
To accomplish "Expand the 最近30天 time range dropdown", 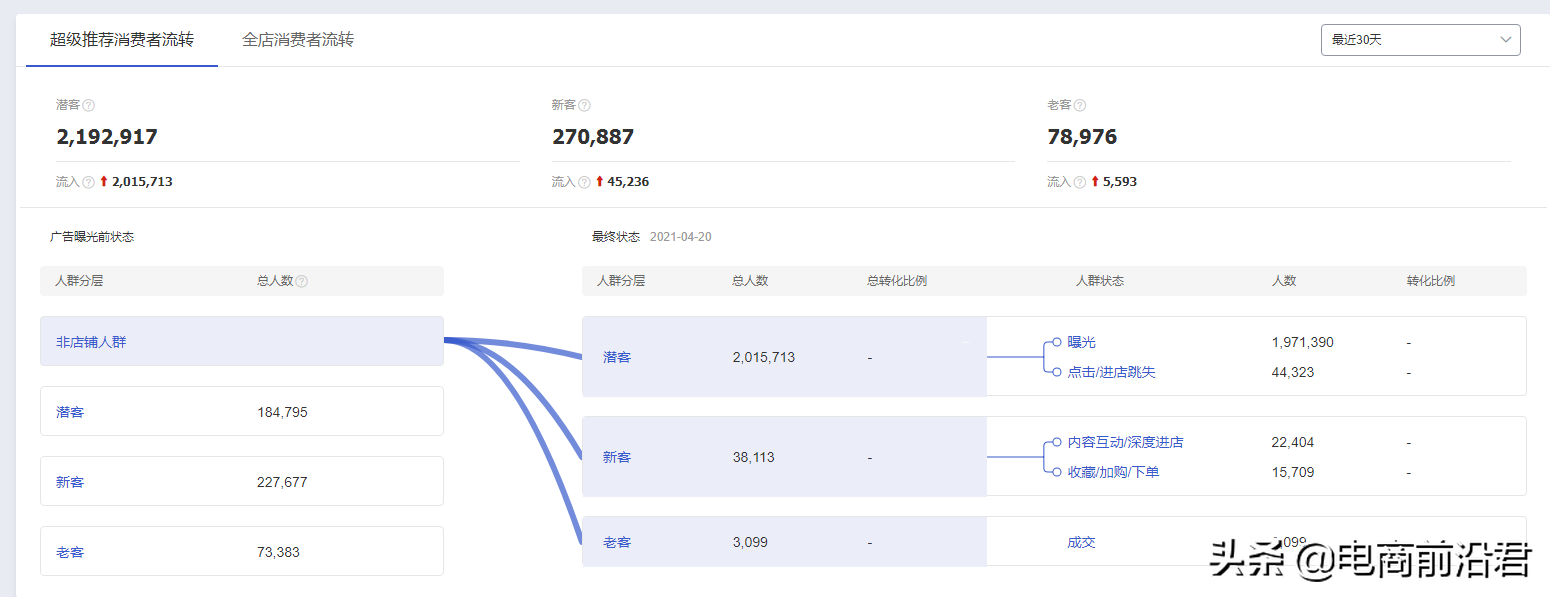I will pyautogui.click(x=1418, y=39).
